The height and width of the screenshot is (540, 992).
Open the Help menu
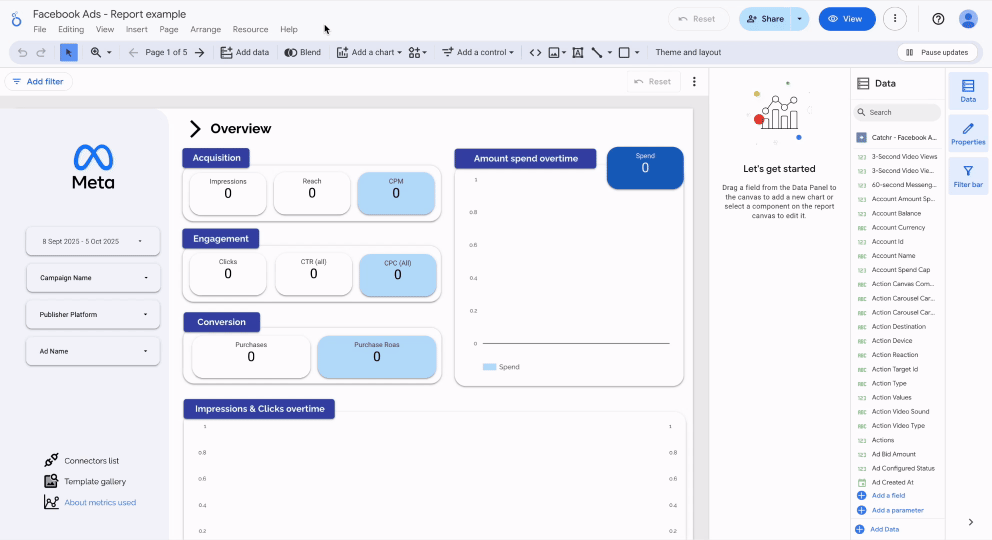(x=289, y=30)
